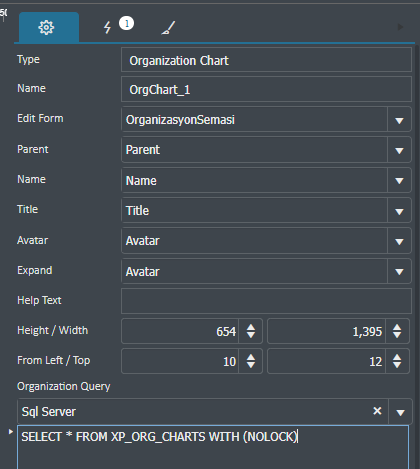Decrease the Top value
The image size is (420, 469).
[397, 365]
